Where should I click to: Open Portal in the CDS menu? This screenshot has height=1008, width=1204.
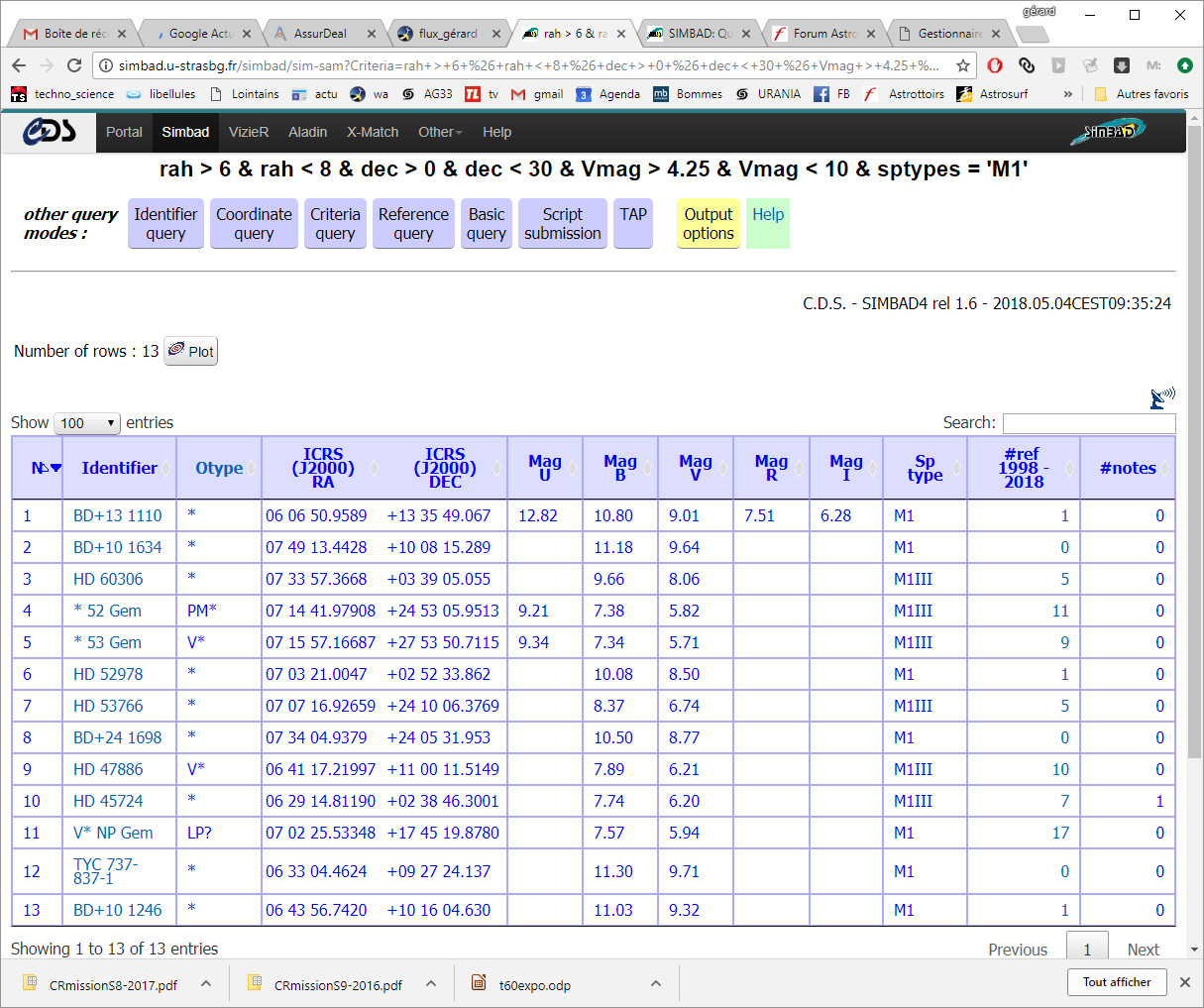(x=124, y=132)
